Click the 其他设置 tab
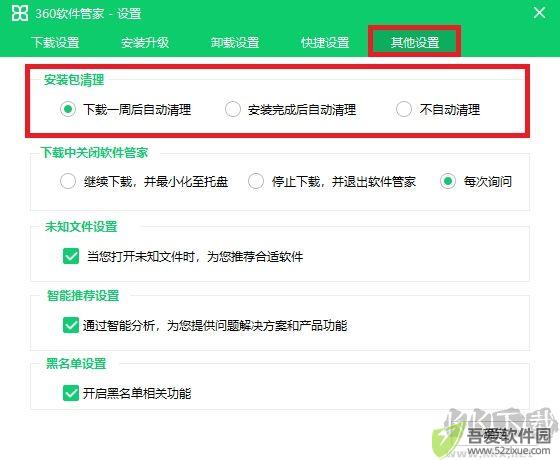The height and width of the screenshot is (460, 560). coord(415,42)
